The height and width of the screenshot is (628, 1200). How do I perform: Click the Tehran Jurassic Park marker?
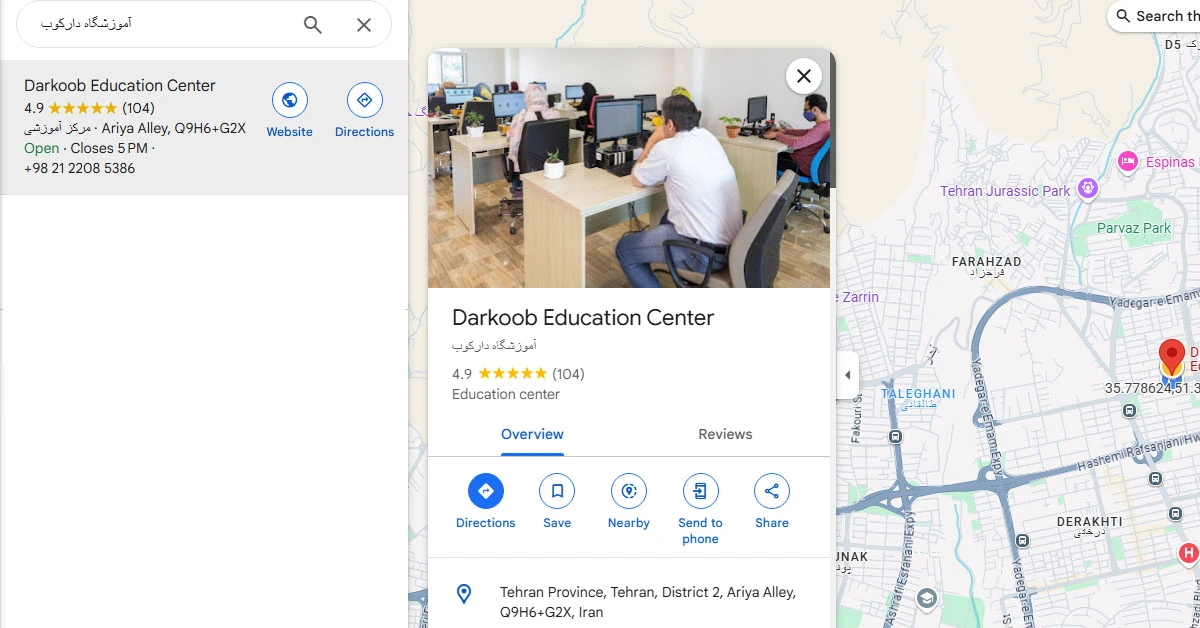[x=1089, y=190]
